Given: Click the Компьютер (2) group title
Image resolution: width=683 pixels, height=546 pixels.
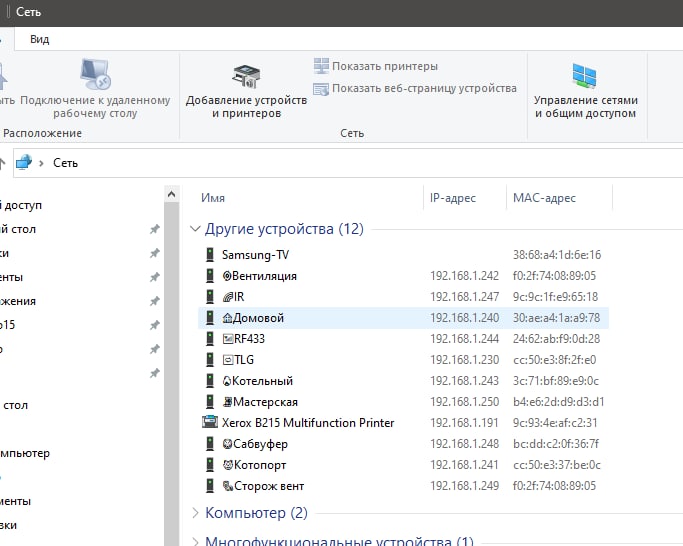Looking at the screenshot, I should coord(257,513).
